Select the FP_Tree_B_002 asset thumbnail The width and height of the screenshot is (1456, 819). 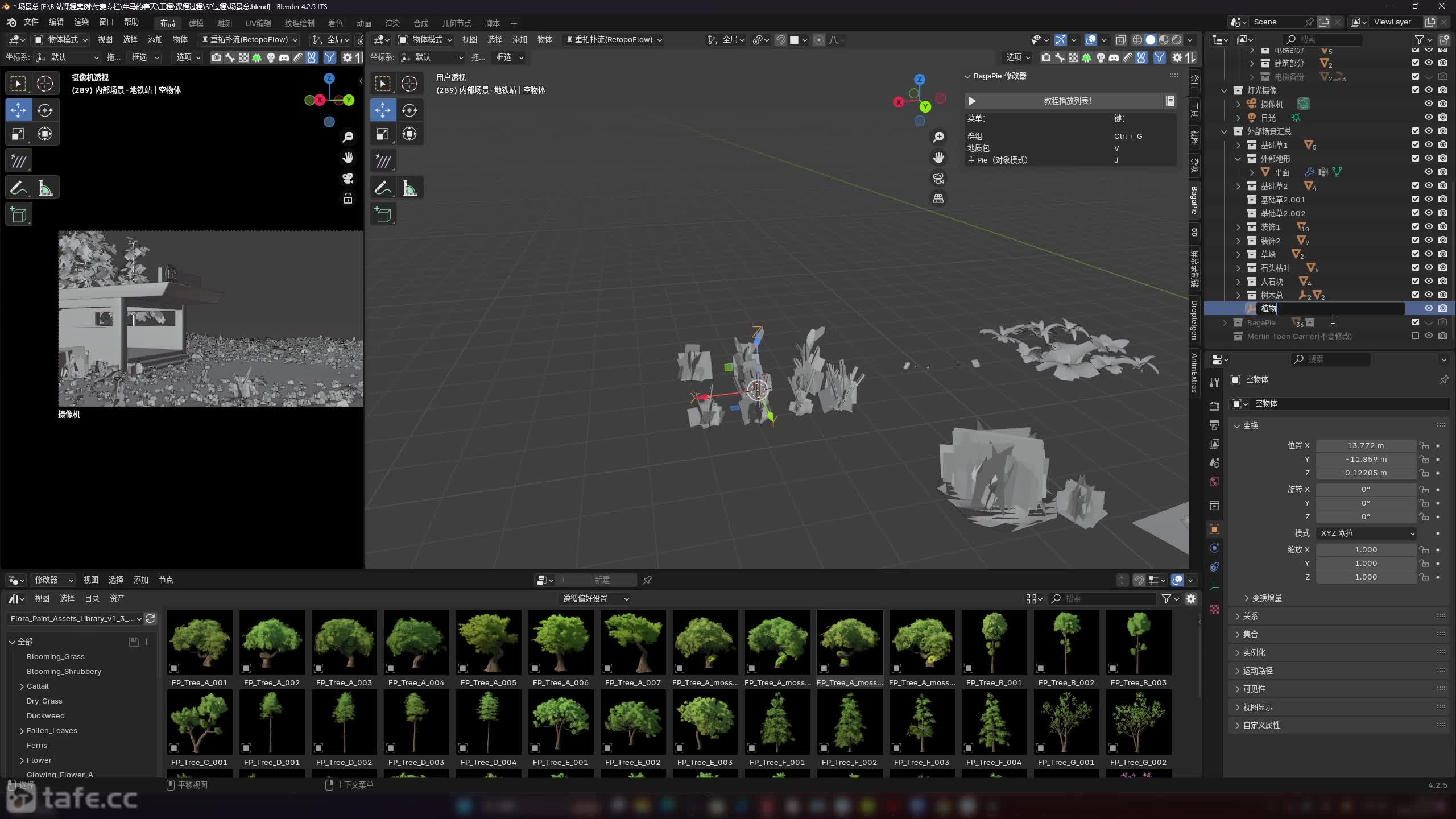[1066, 643]
